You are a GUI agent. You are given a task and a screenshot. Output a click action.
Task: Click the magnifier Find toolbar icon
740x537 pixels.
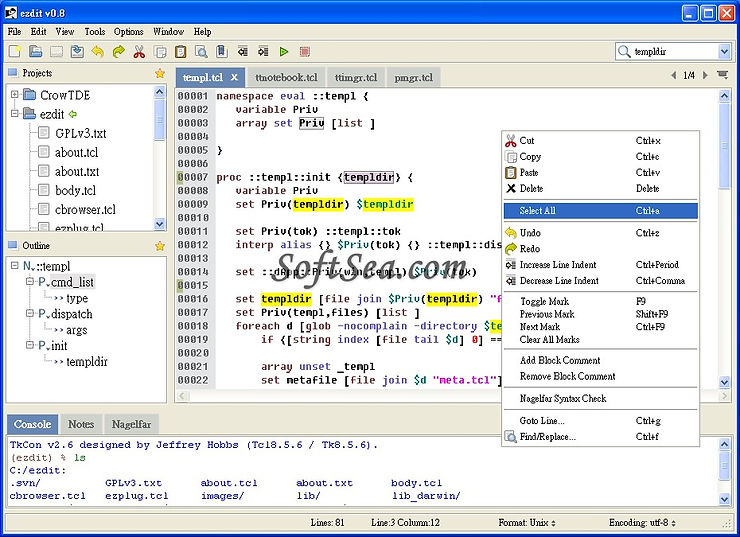click(x=201, y=51)
